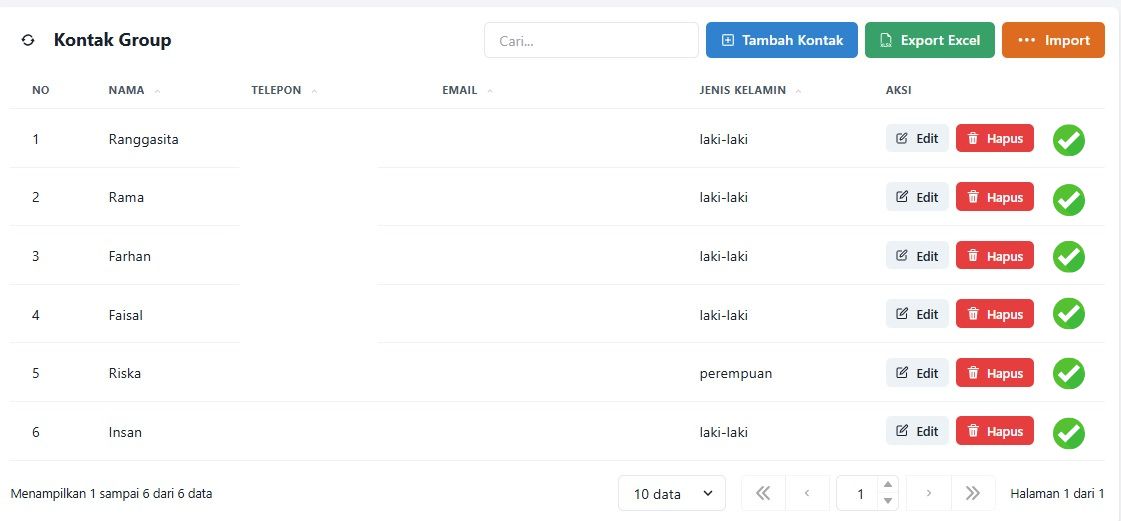Screen dimensions: 1121x521
Task: Click the refresh icon beside Kontak Group
Action: (x=28, y=40)
